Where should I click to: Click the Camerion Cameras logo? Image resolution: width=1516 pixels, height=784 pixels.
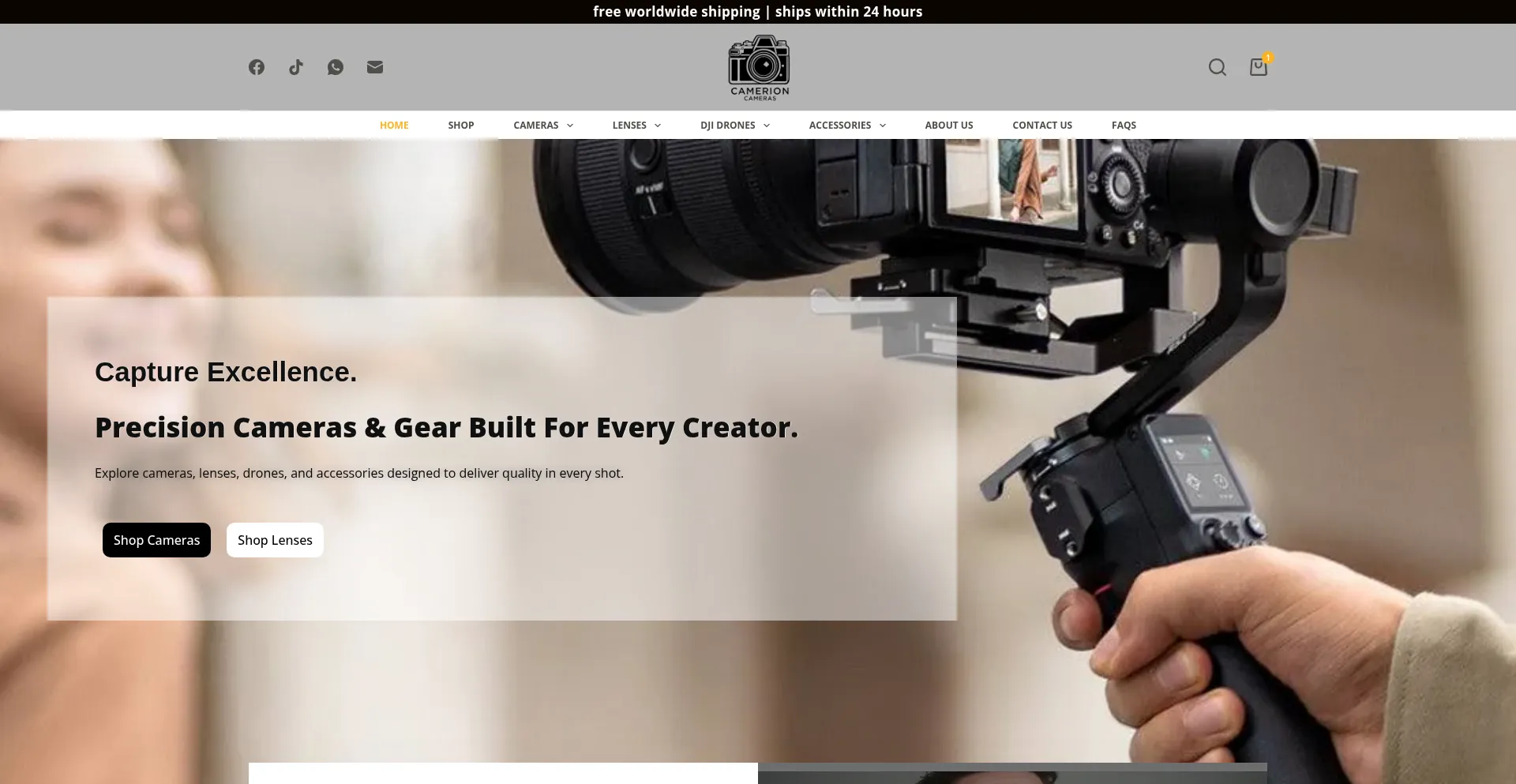pos(759,67)
